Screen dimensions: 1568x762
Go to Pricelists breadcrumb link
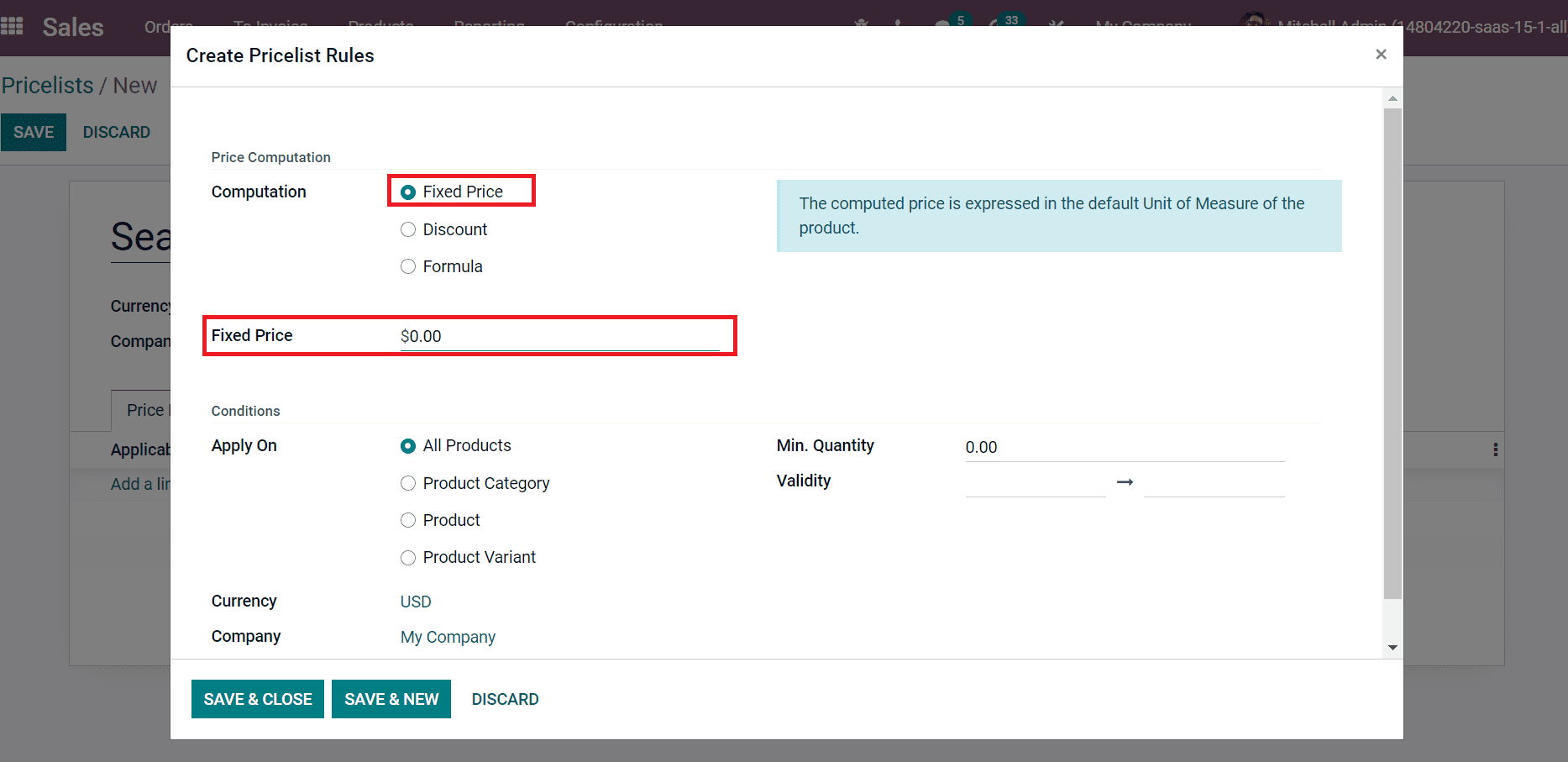coord(48,86)
